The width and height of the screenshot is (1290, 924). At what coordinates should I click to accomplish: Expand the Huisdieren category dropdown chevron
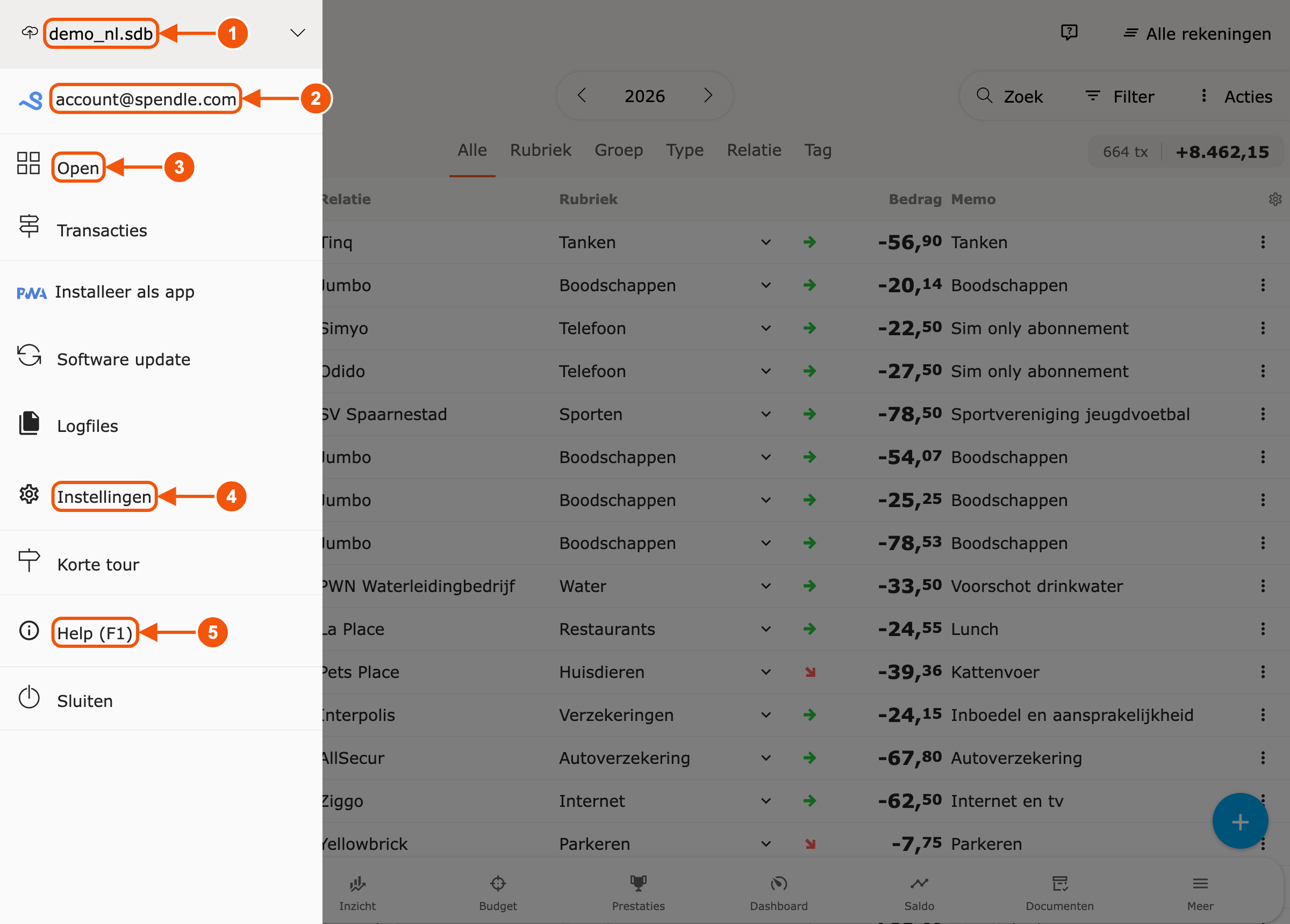[x=766, y=672]
